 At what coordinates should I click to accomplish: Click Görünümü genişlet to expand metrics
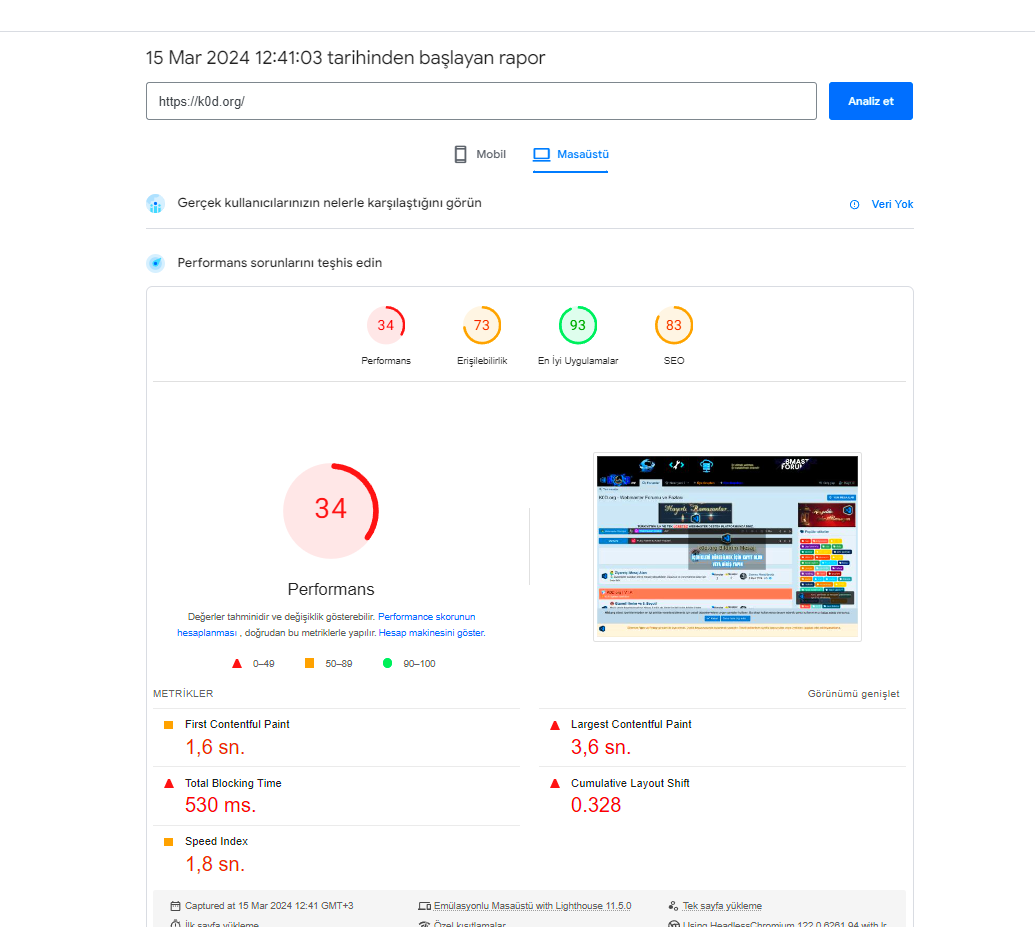(x=853, y=694)
